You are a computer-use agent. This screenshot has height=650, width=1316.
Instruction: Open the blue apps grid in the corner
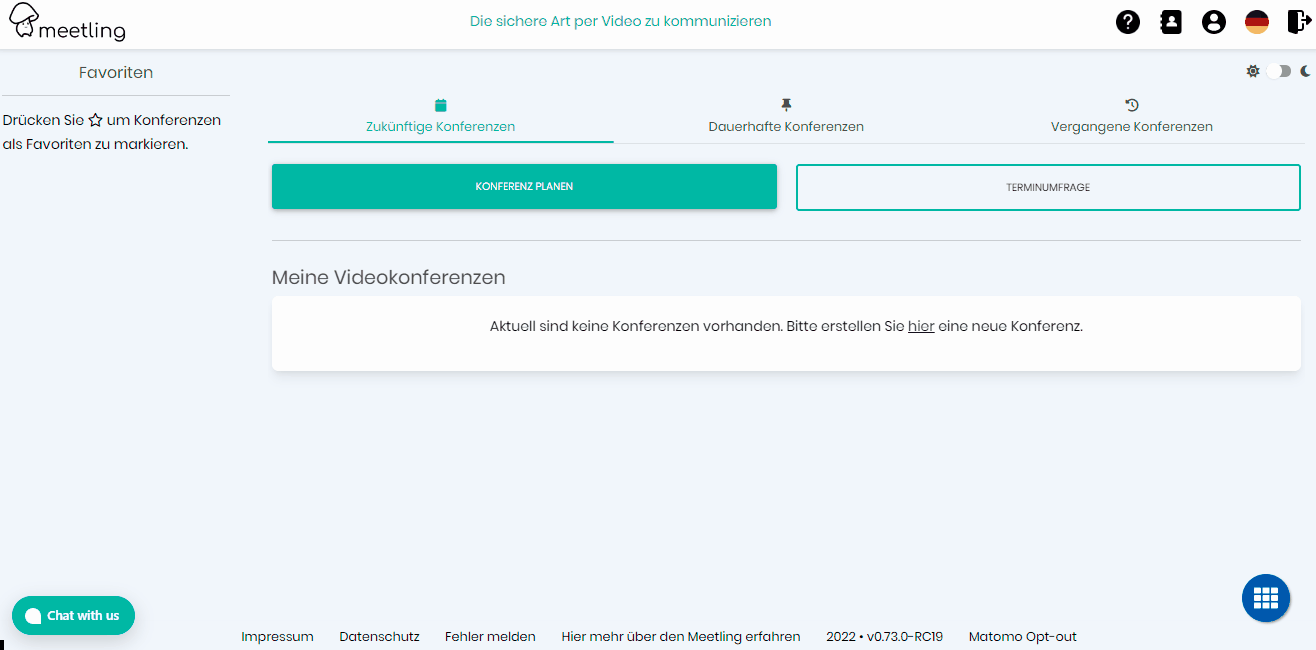tap(1265, 597)
